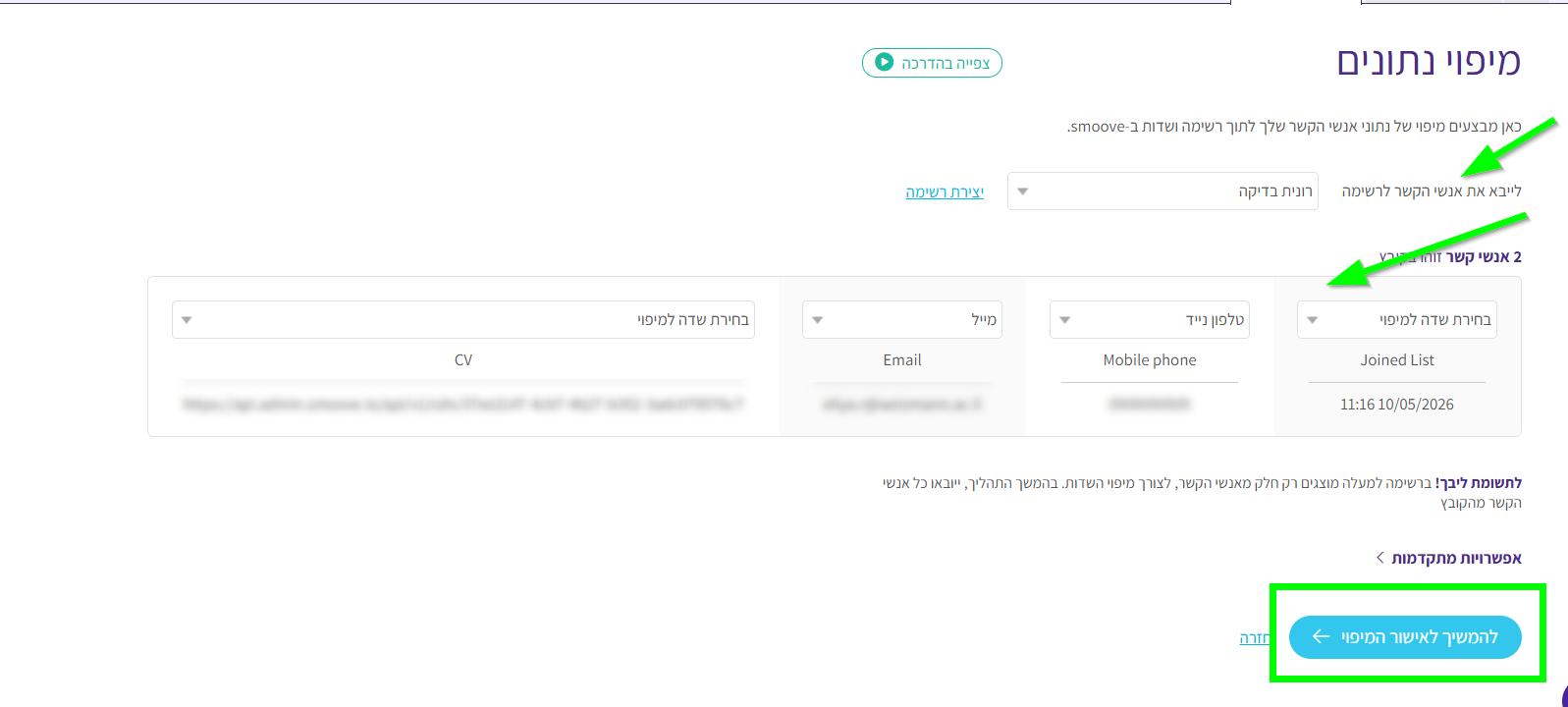Open the מייל mapping dropdown for Email
The height and width of the screenshot is (707, 1568).
coord(901,319)
